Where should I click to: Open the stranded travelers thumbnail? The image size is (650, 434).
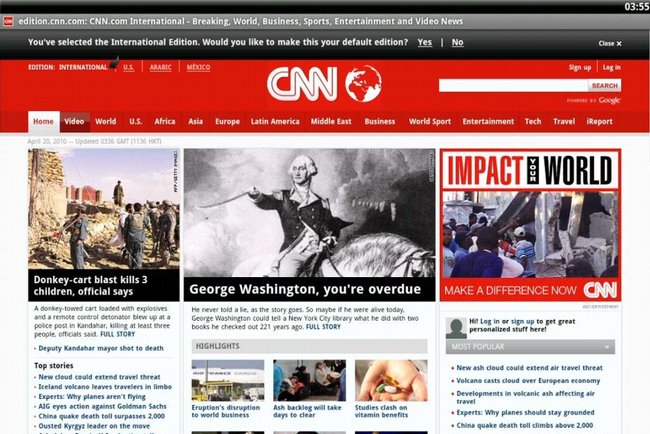pyautogui.click(x=309, y=381)
